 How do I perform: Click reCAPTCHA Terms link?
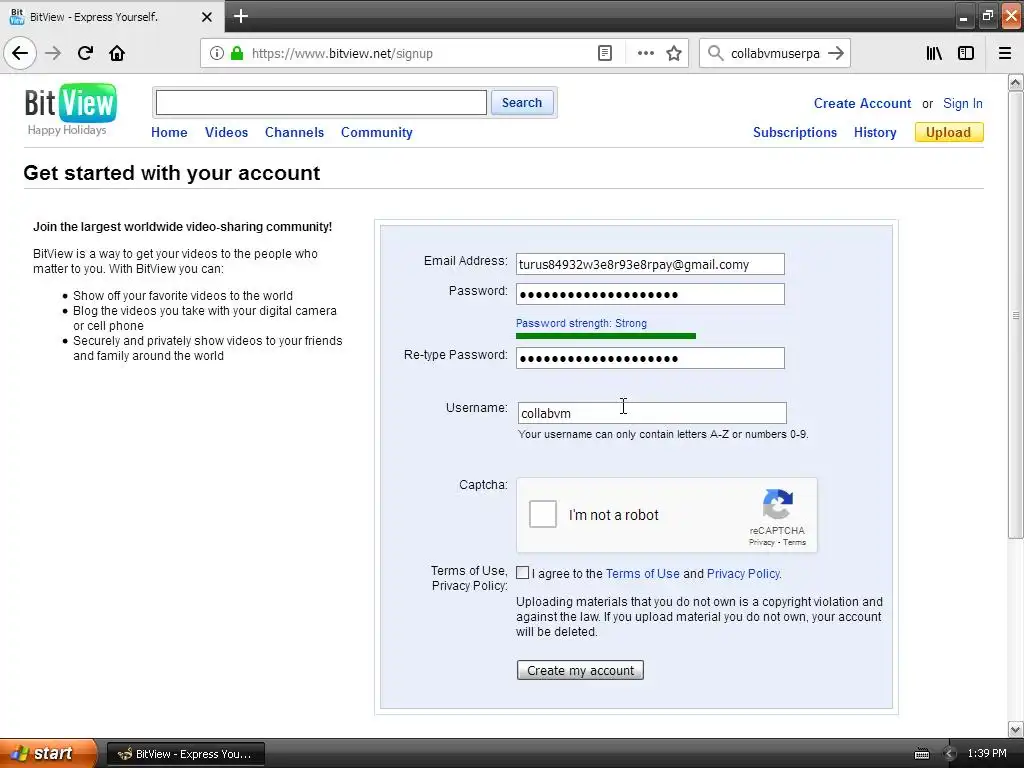point(795,542)
